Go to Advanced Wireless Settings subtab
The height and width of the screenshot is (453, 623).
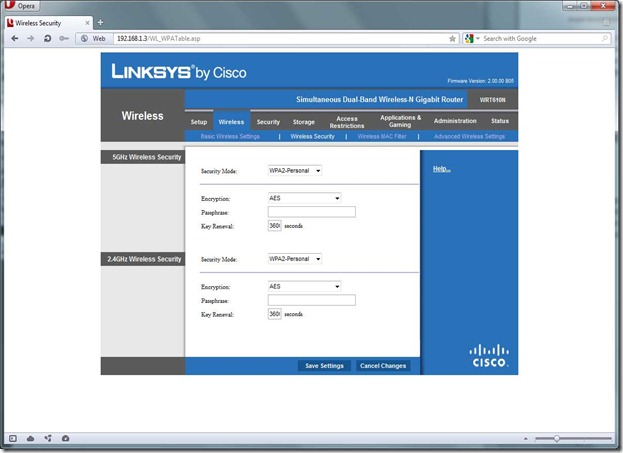click(x=469, y=136)
